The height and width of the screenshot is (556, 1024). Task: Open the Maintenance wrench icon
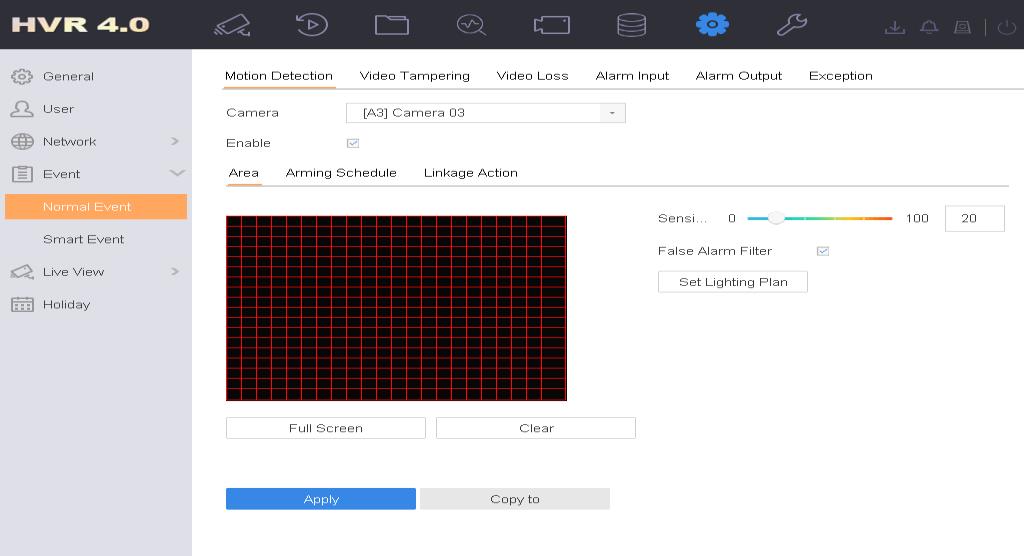pyautogui.click(x=791, y=25)
